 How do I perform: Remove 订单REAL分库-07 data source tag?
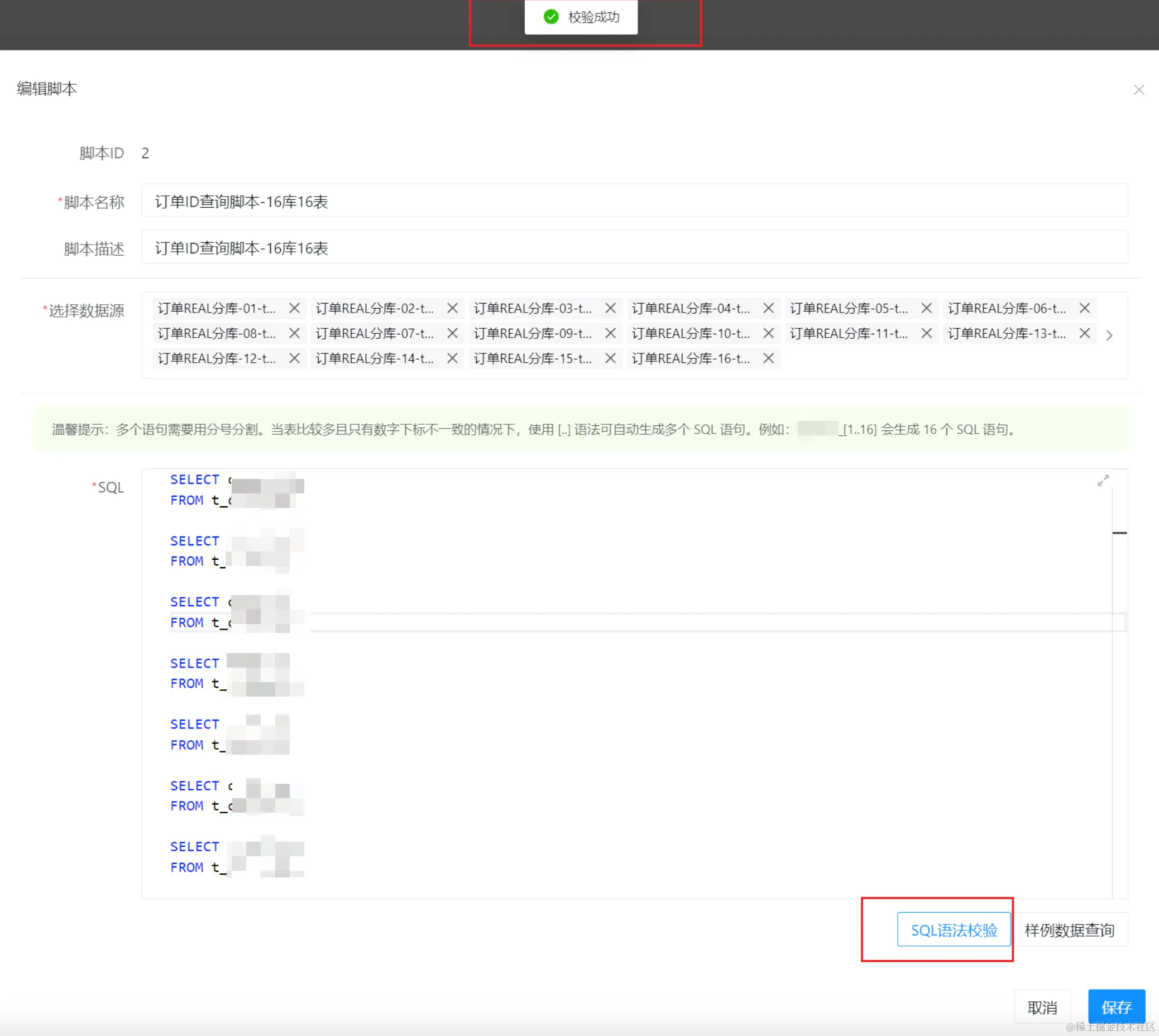coord(453,333)
